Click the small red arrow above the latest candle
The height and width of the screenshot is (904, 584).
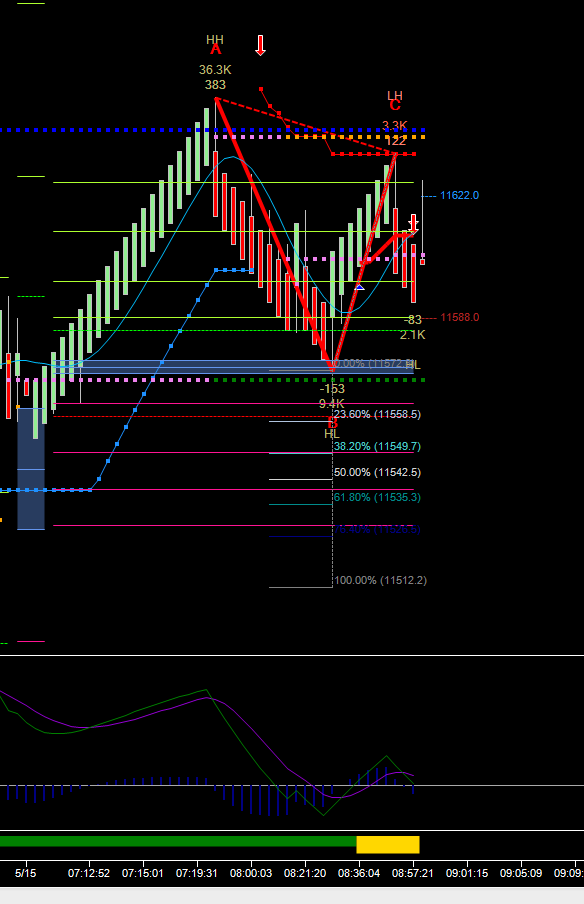click(x=413, y=224)
